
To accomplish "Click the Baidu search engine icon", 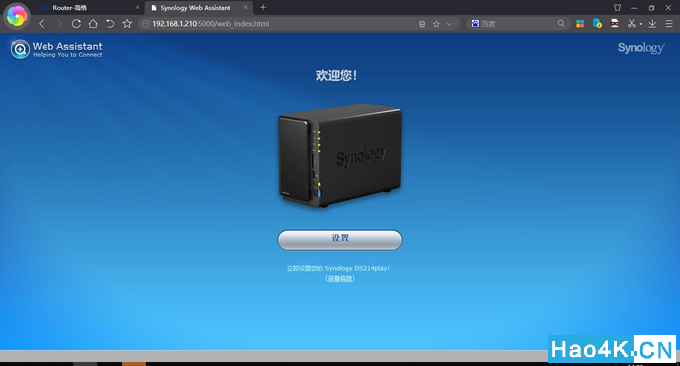I will click(475, 24).
